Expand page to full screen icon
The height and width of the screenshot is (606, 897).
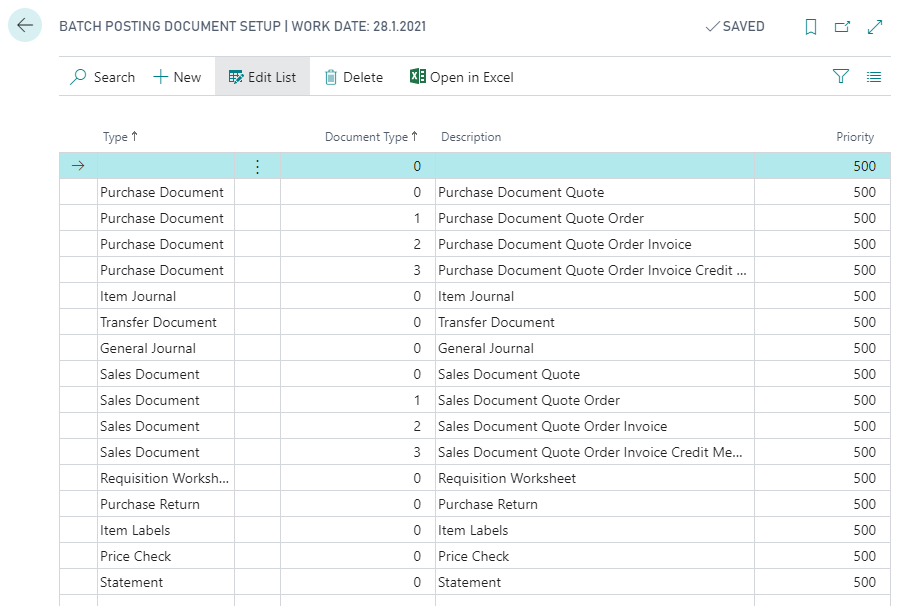(x=875, y=27)
